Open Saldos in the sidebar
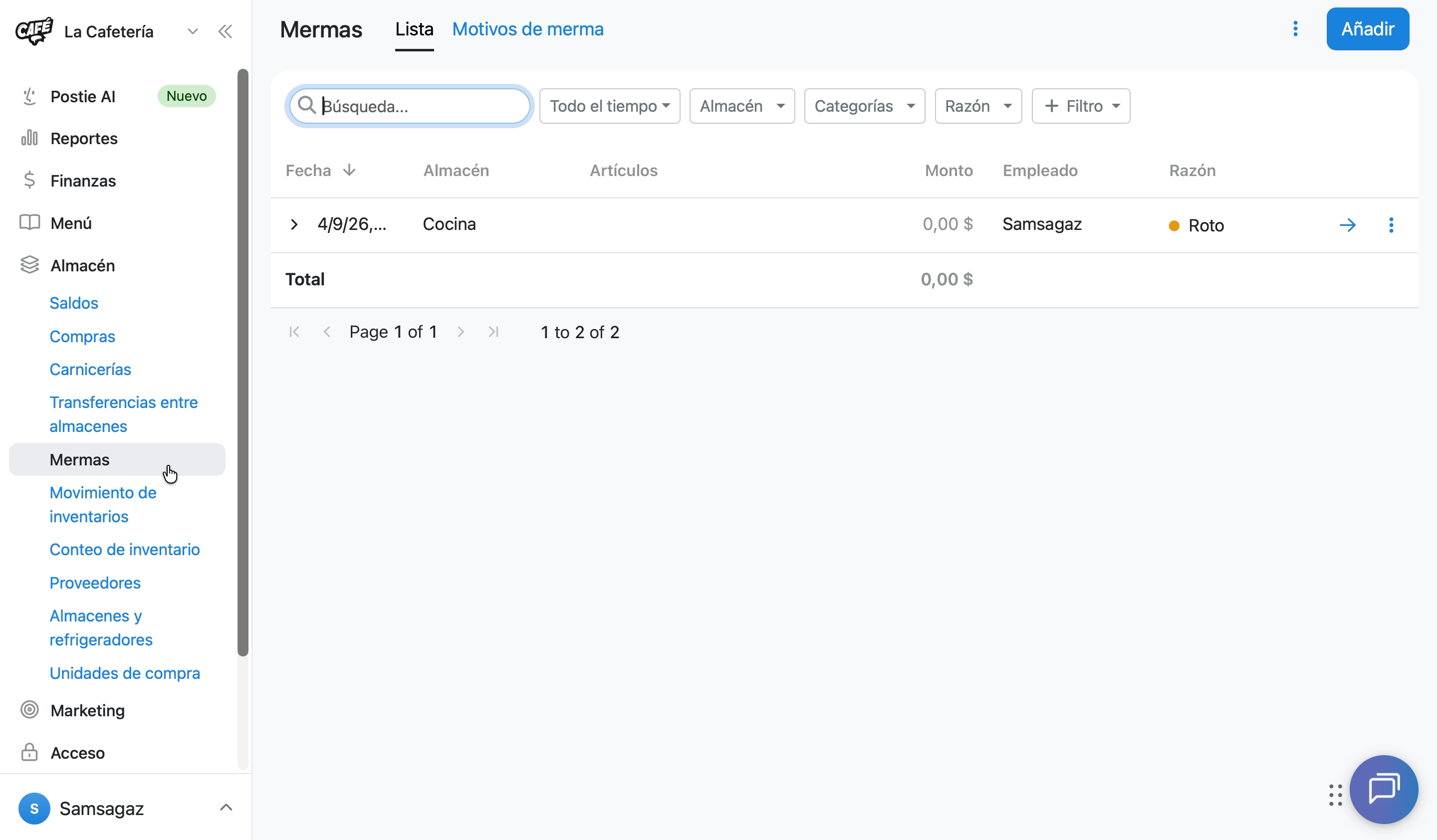Image resolution: width=1437 pixels, height=840 pixels. pos(73,303)
